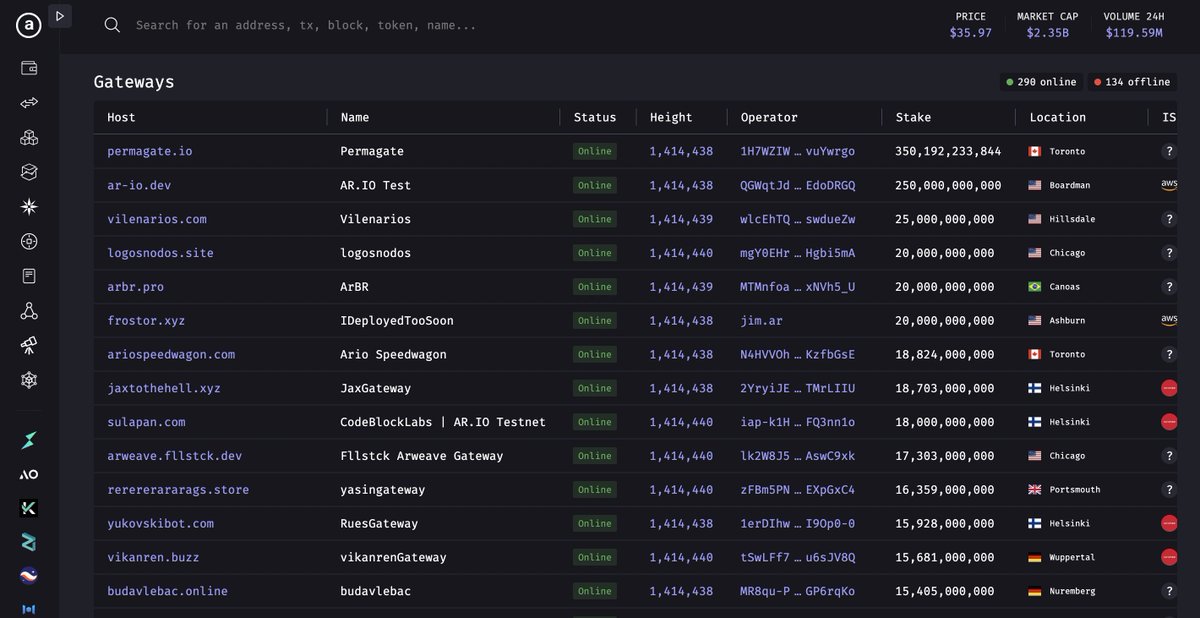Open the wallet icon in sidebar
Screen dimensions: 1200x618
click(29, 68)
